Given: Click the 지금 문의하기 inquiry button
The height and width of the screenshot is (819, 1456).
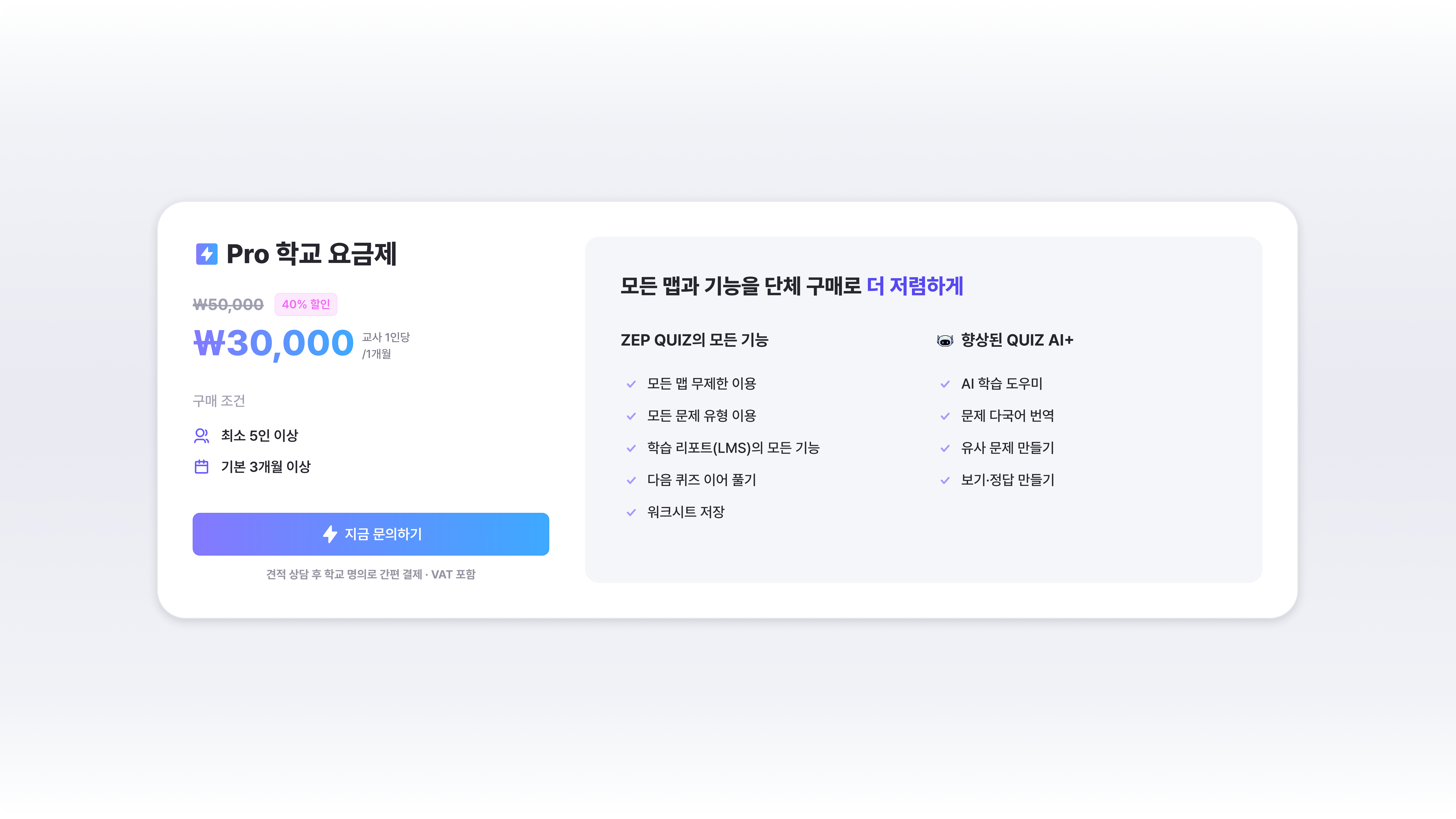Looking at the screenshot, I should 371,534.
